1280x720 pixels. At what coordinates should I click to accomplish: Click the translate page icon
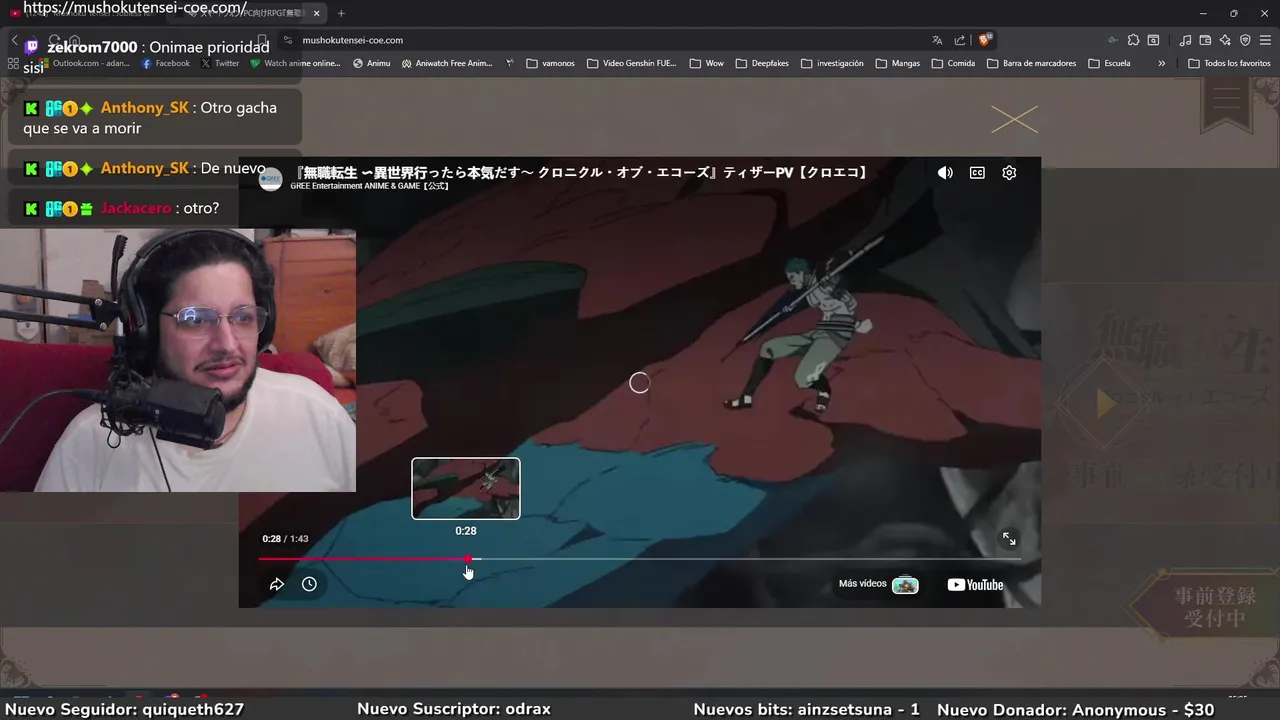click(937, 40)
